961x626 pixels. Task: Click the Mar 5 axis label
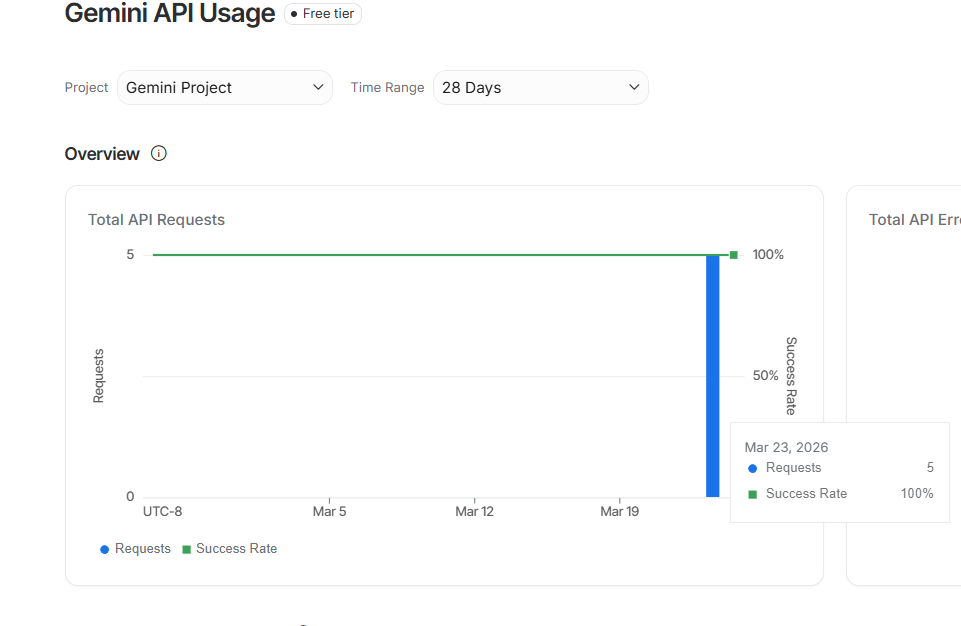click(330, 511)
